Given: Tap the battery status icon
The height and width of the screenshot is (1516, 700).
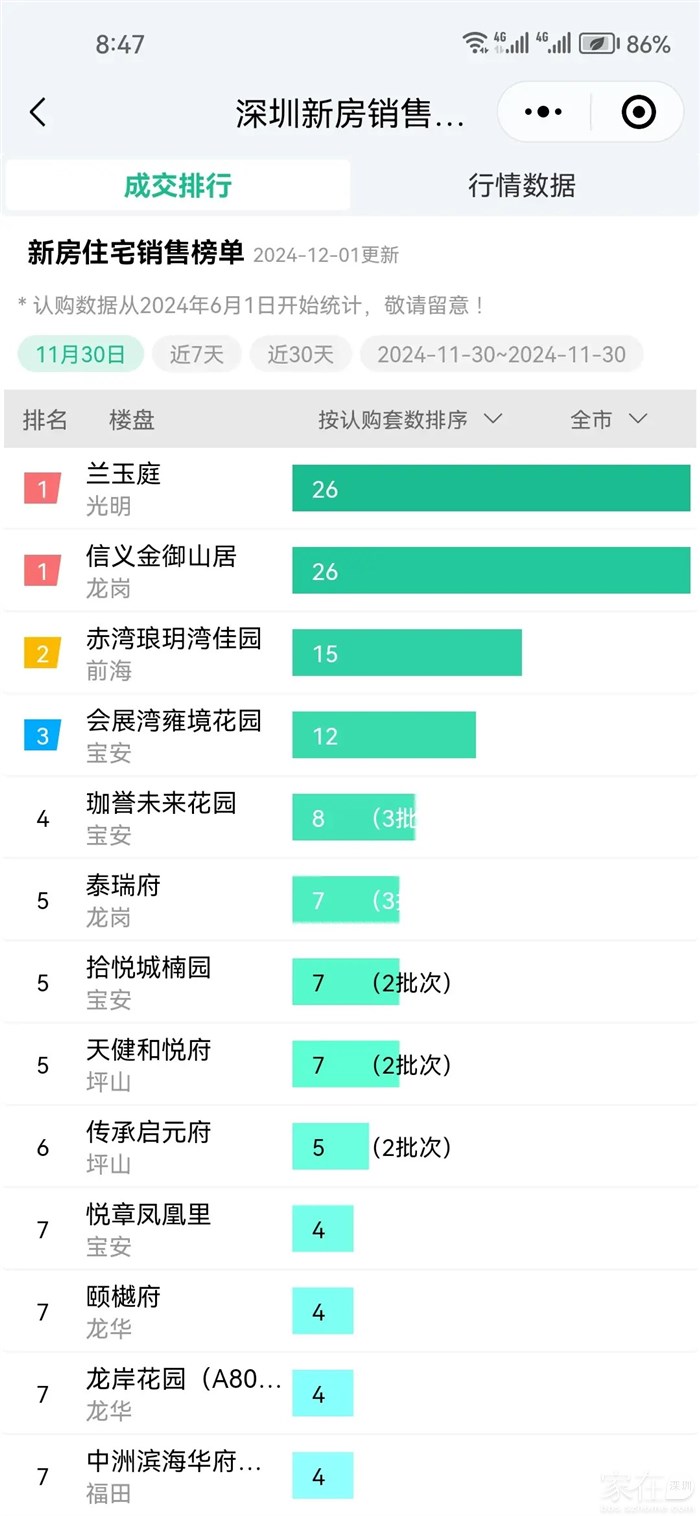Looking at the screenshot, I should coord(599,44).
